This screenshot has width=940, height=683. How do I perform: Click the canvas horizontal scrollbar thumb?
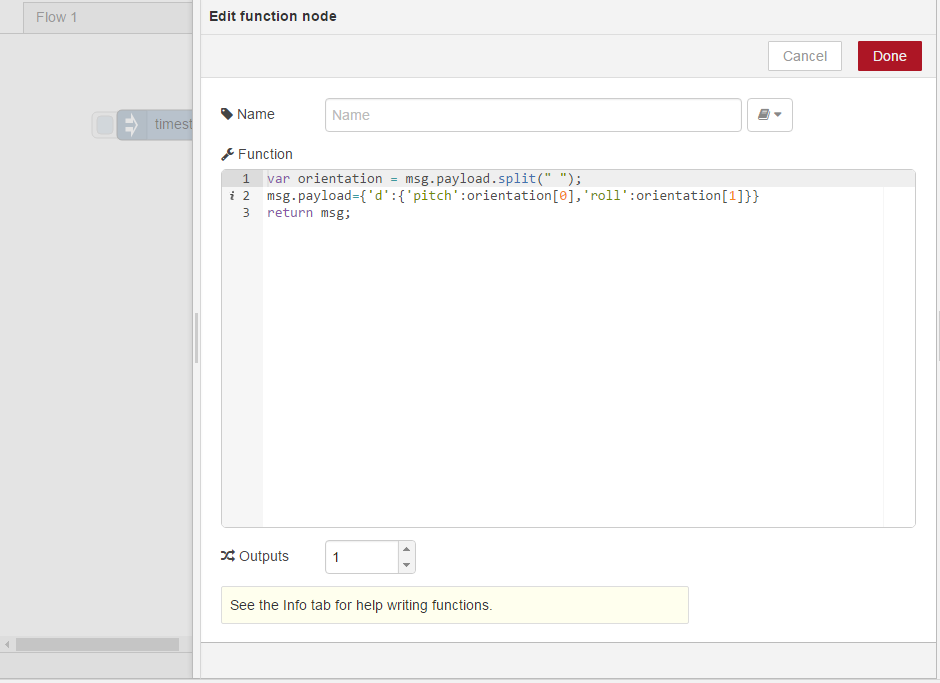(x=97, y=645)
